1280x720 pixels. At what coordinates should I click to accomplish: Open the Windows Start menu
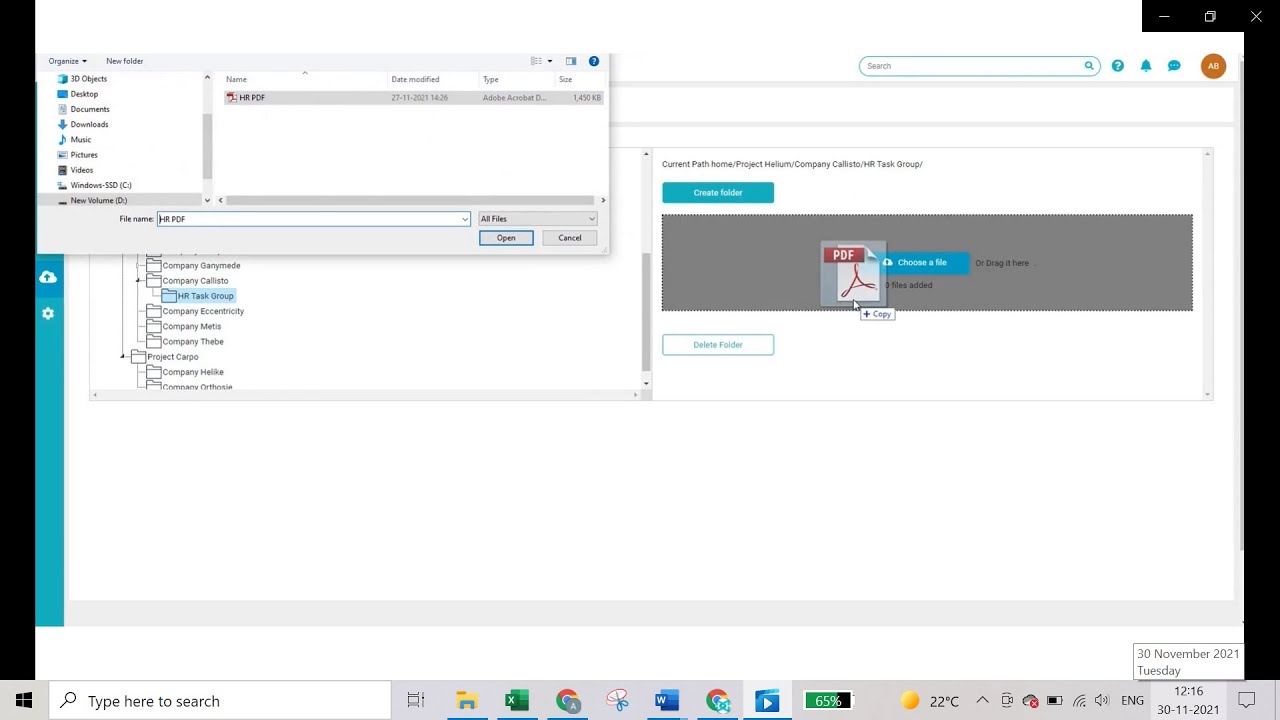click(x=24, y=701)
